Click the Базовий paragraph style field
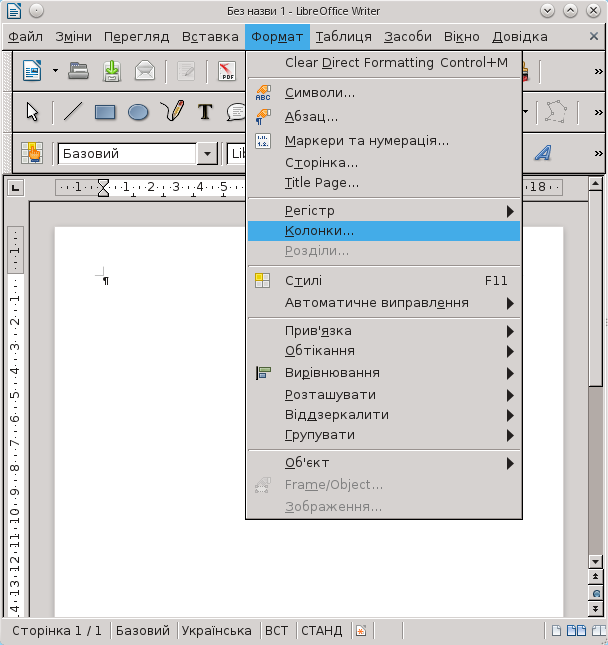 pyautogui.click(x=128, y=154)
